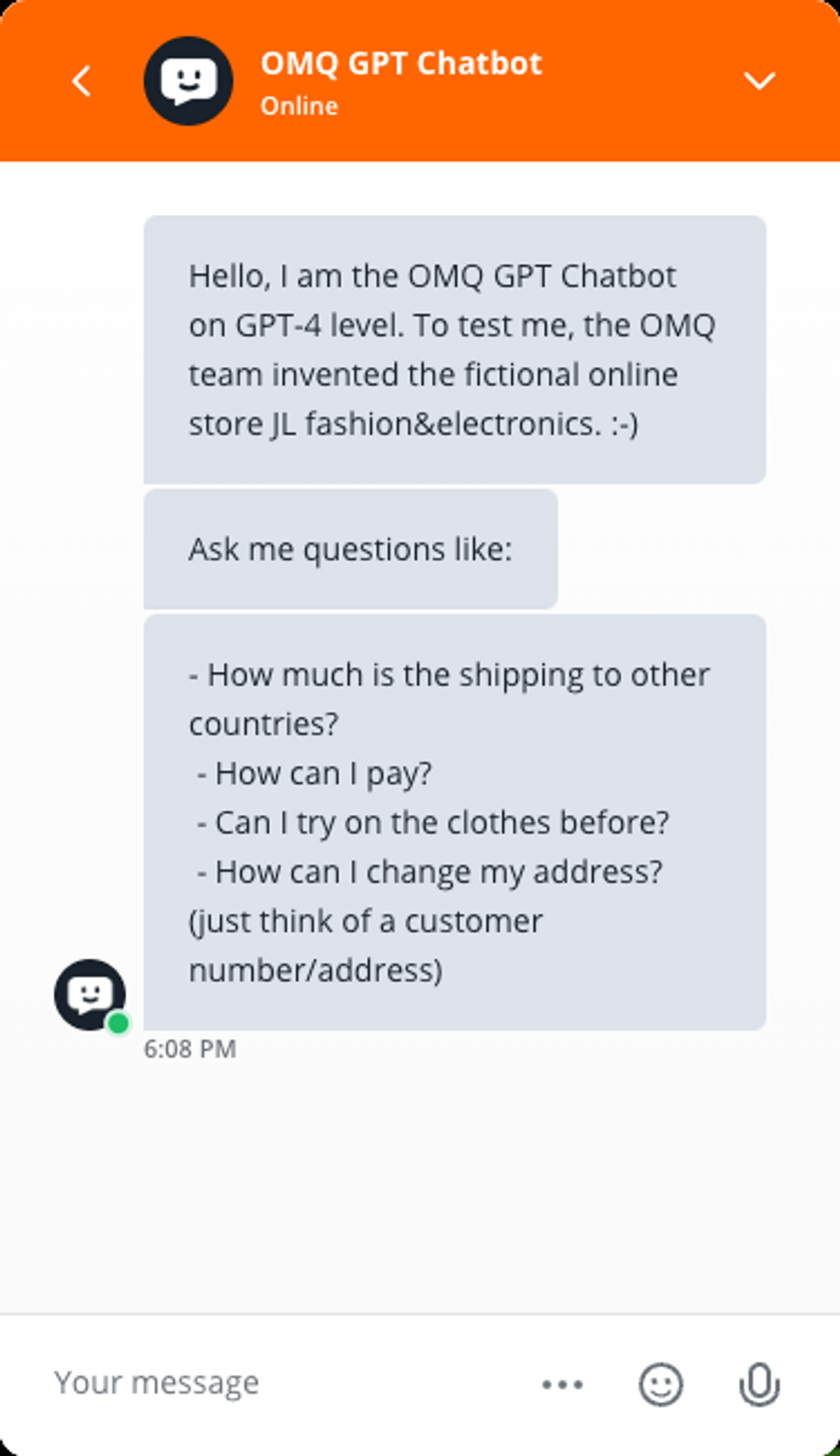The image size is (840, 1456).
Task: Collapse the chat with the down chevron
Action: (x=759, y=79)
